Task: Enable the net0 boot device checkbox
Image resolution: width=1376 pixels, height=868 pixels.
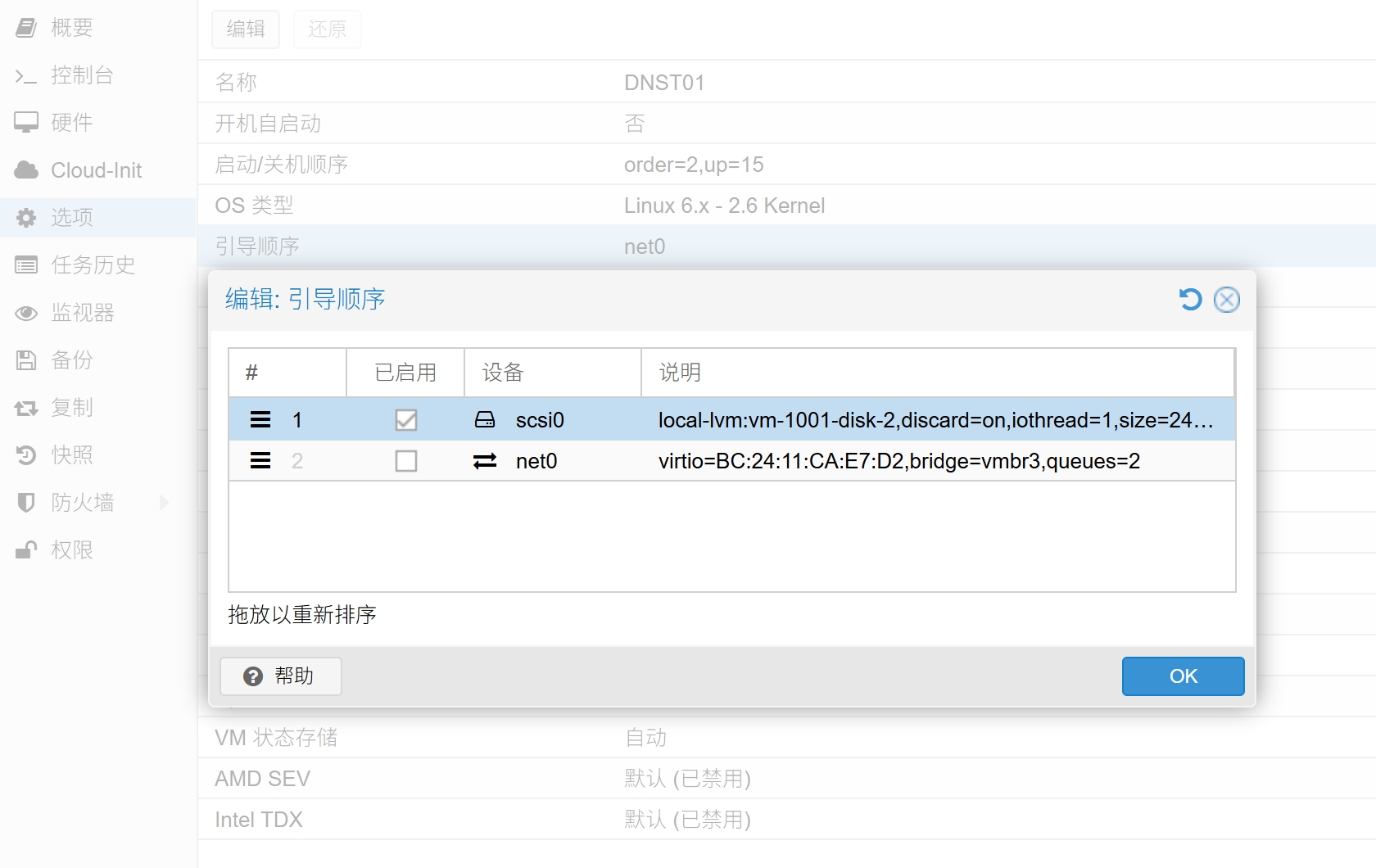Action: pos(405,461)
